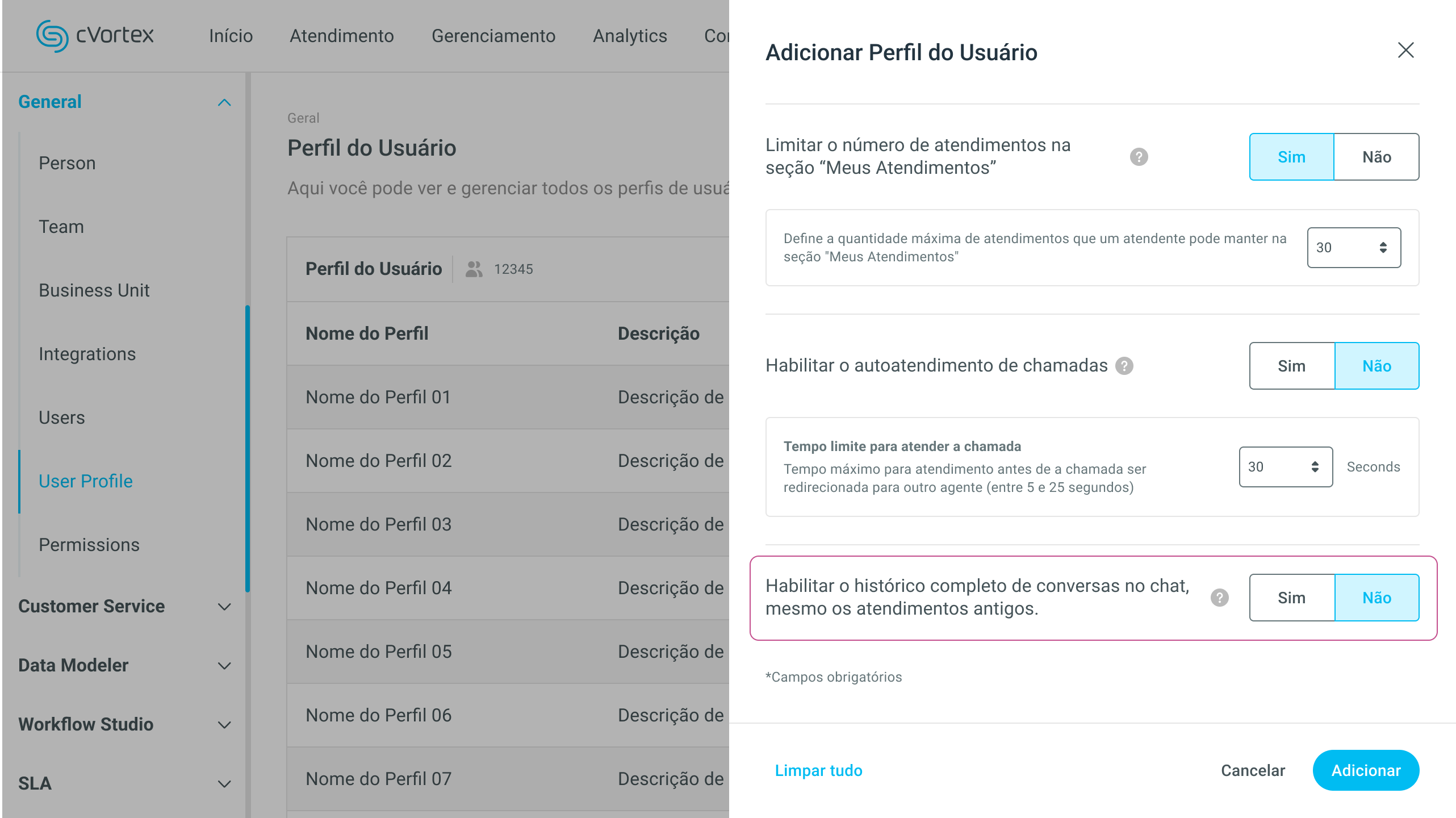Click help icon next to autoatendimento de chamadas
The image size is (1456, 818).
coord(1124,366)
